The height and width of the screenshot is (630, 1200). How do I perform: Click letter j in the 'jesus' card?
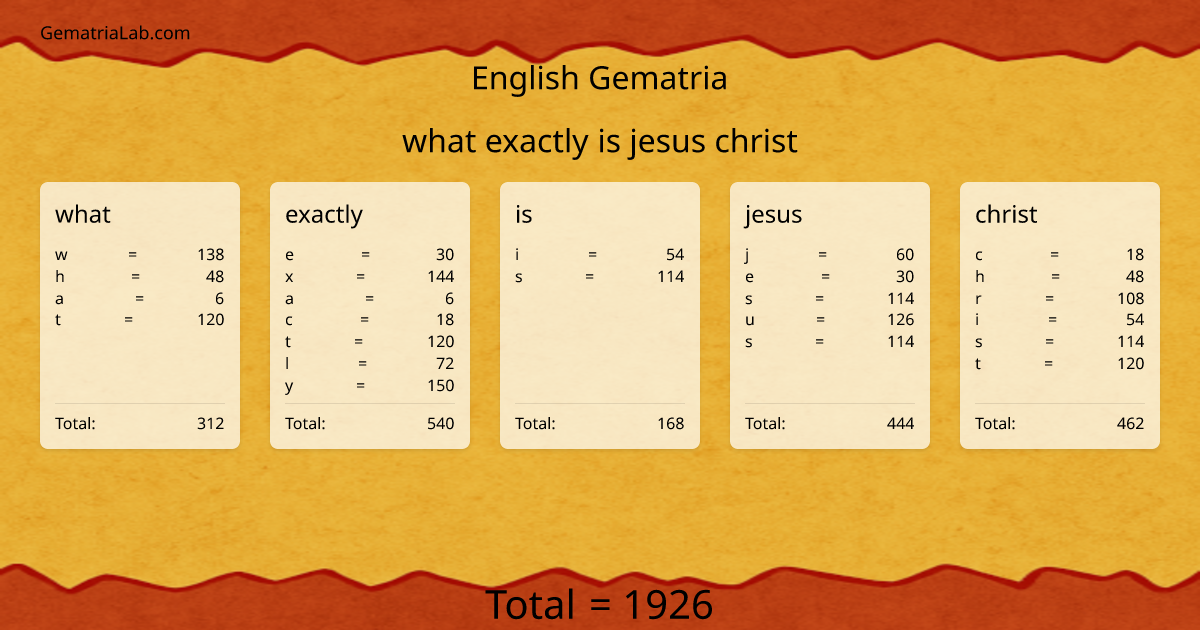(x=747, y=255)
